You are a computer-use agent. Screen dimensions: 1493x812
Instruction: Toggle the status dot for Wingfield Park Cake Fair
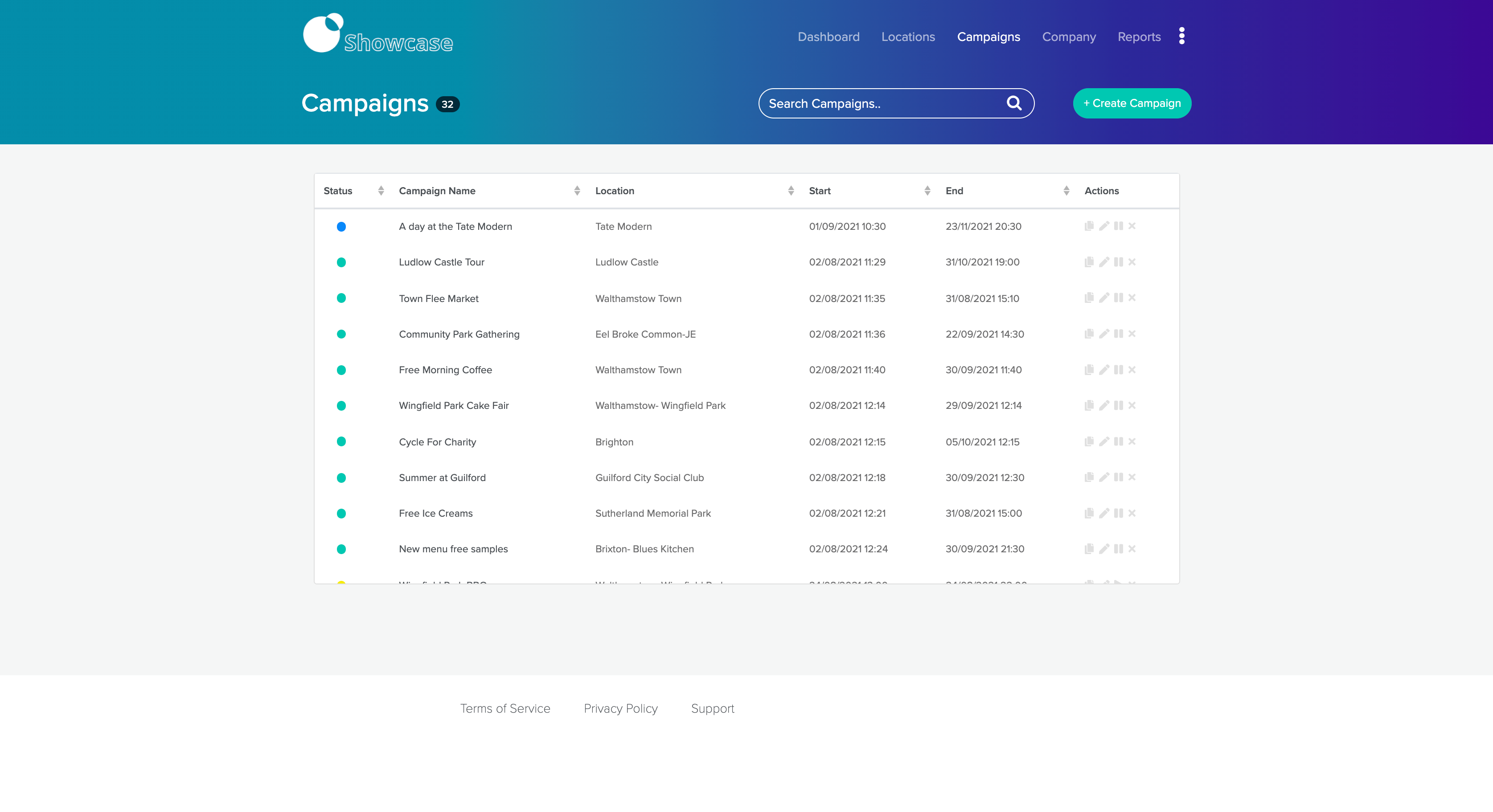(x=341, y=405)
